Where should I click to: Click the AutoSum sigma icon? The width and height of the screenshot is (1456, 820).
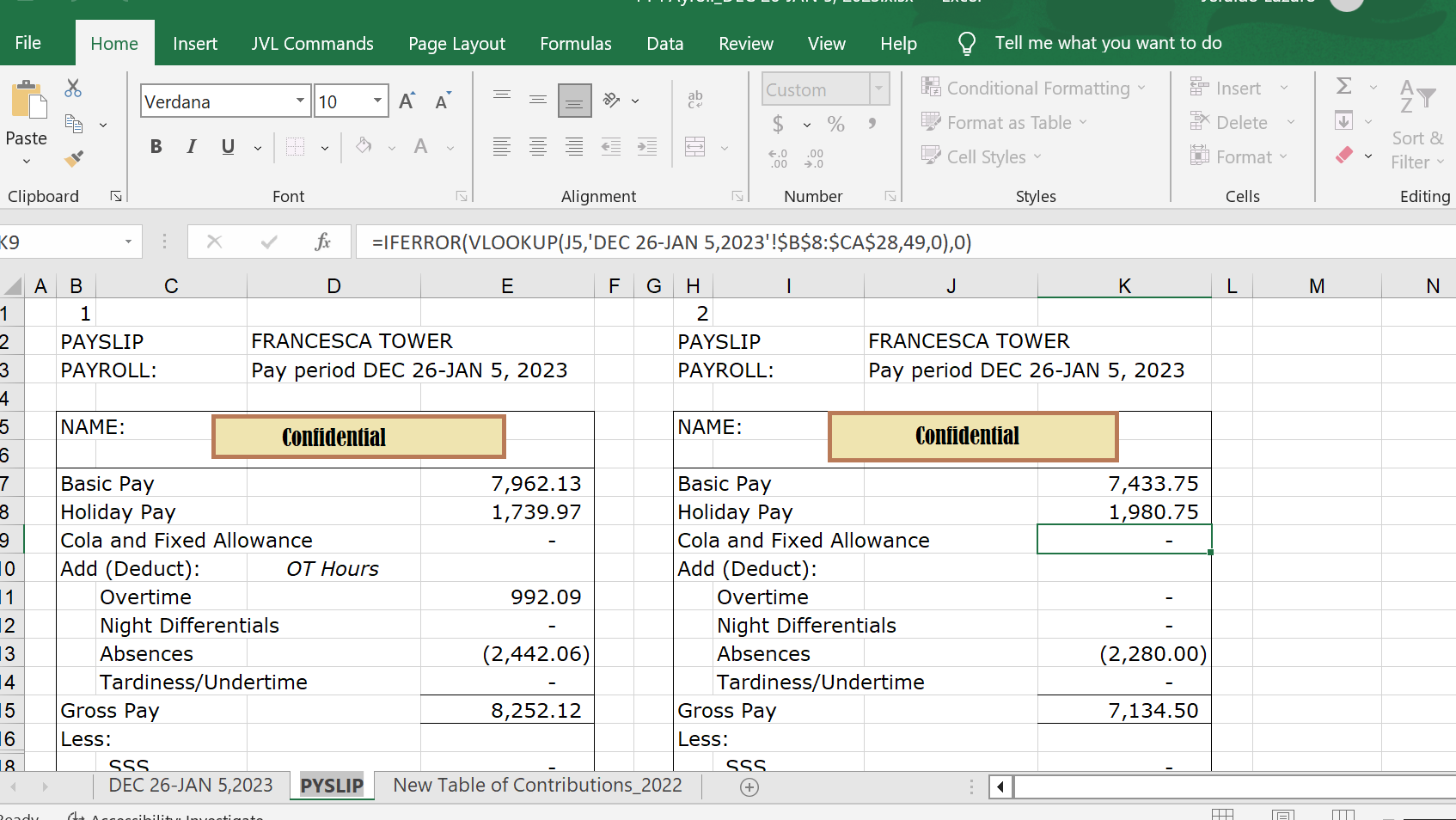(1344, 86)
